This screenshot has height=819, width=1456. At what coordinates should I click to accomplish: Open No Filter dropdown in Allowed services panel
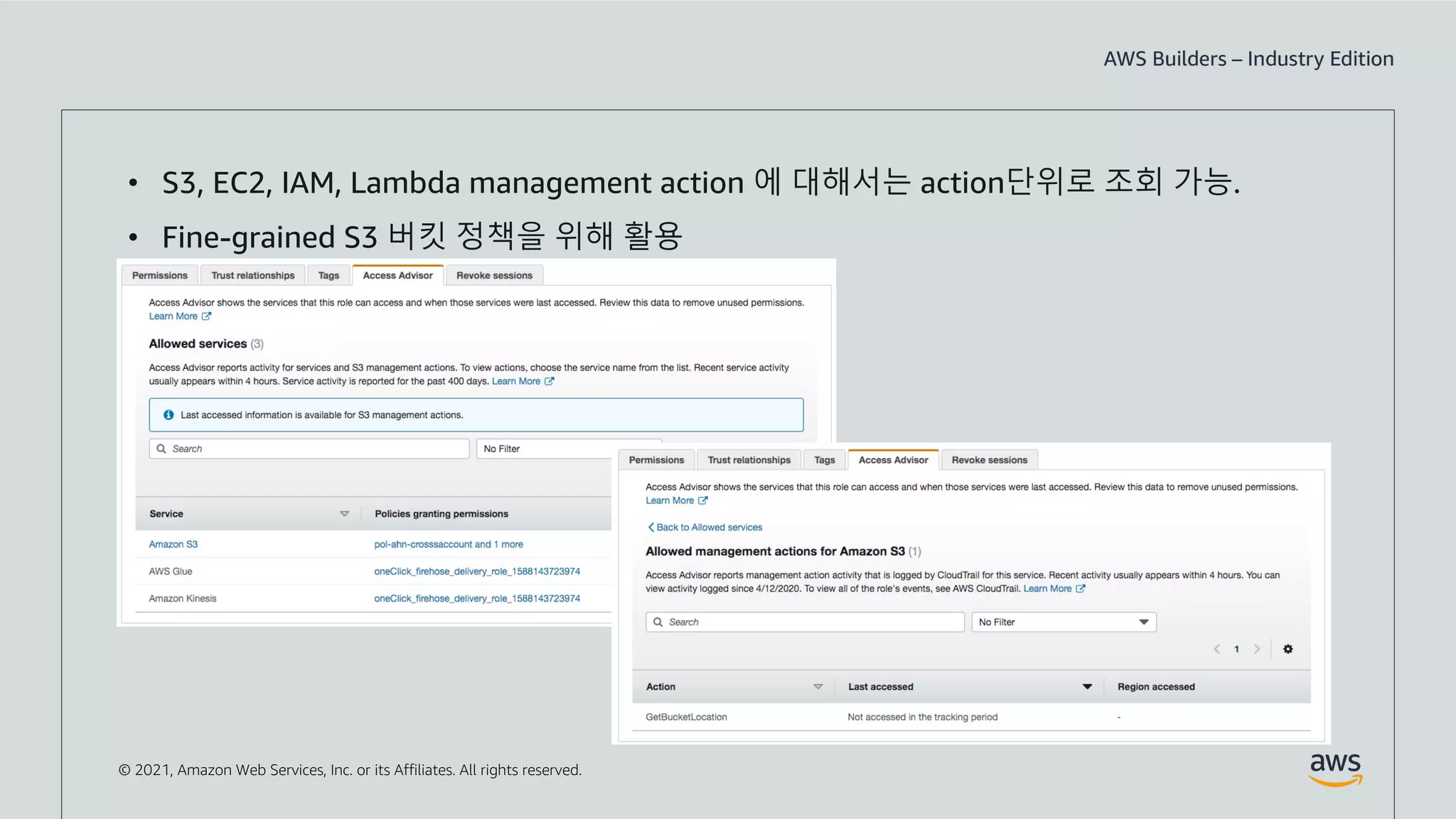[x=569, y=449]
